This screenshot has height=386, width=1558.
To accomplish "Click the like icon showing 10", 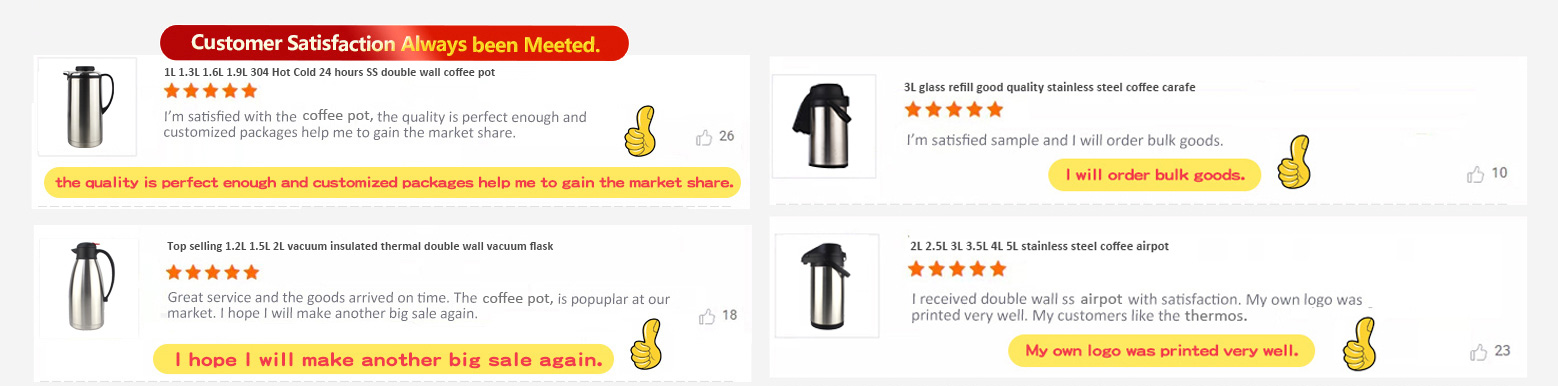I will click(x=1476, y=174).
